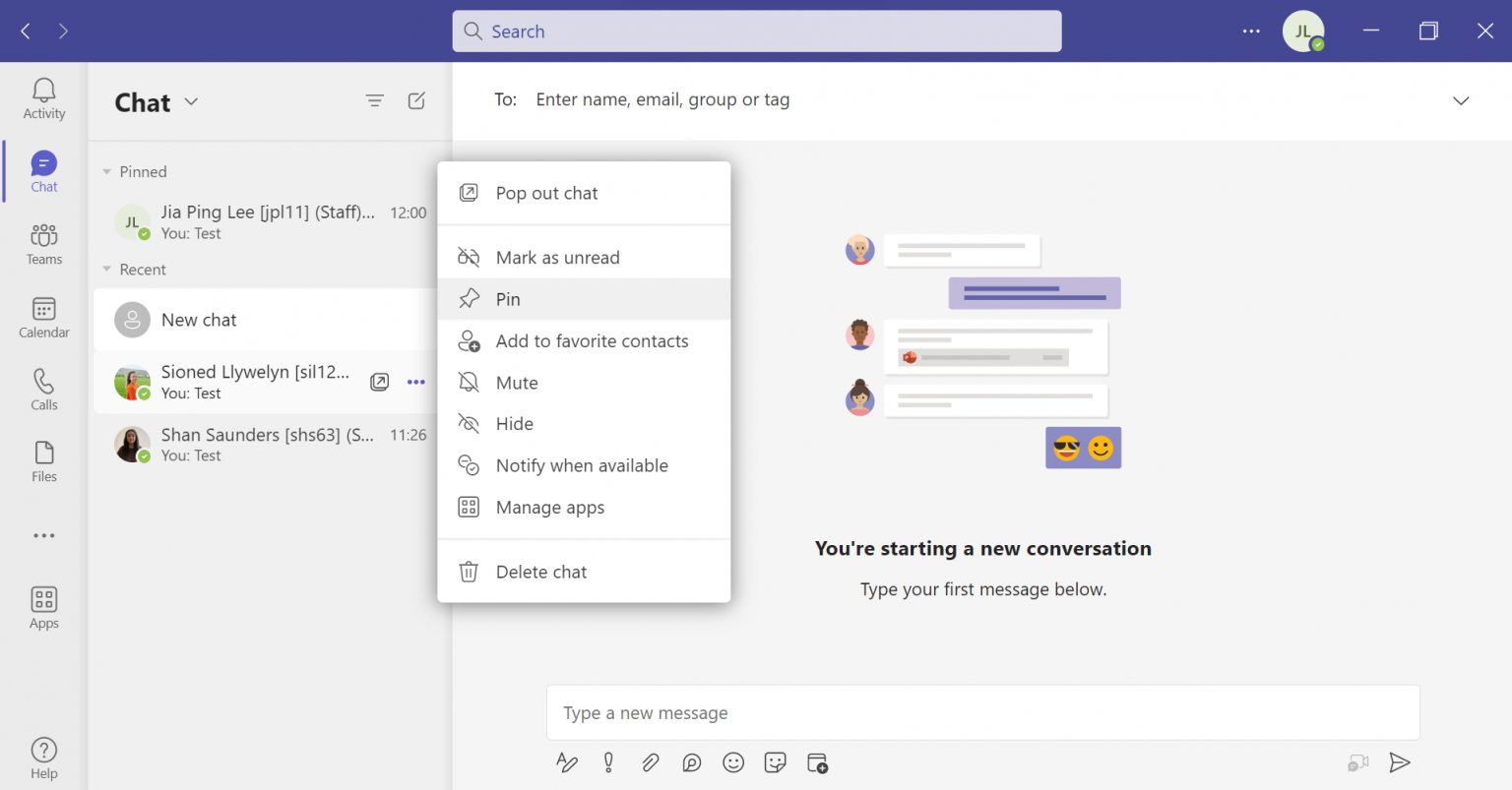This screenshot has height=790, width=1512.
Task: Choose Delete chat from the context menu
Action: click(x=540, y=571)
